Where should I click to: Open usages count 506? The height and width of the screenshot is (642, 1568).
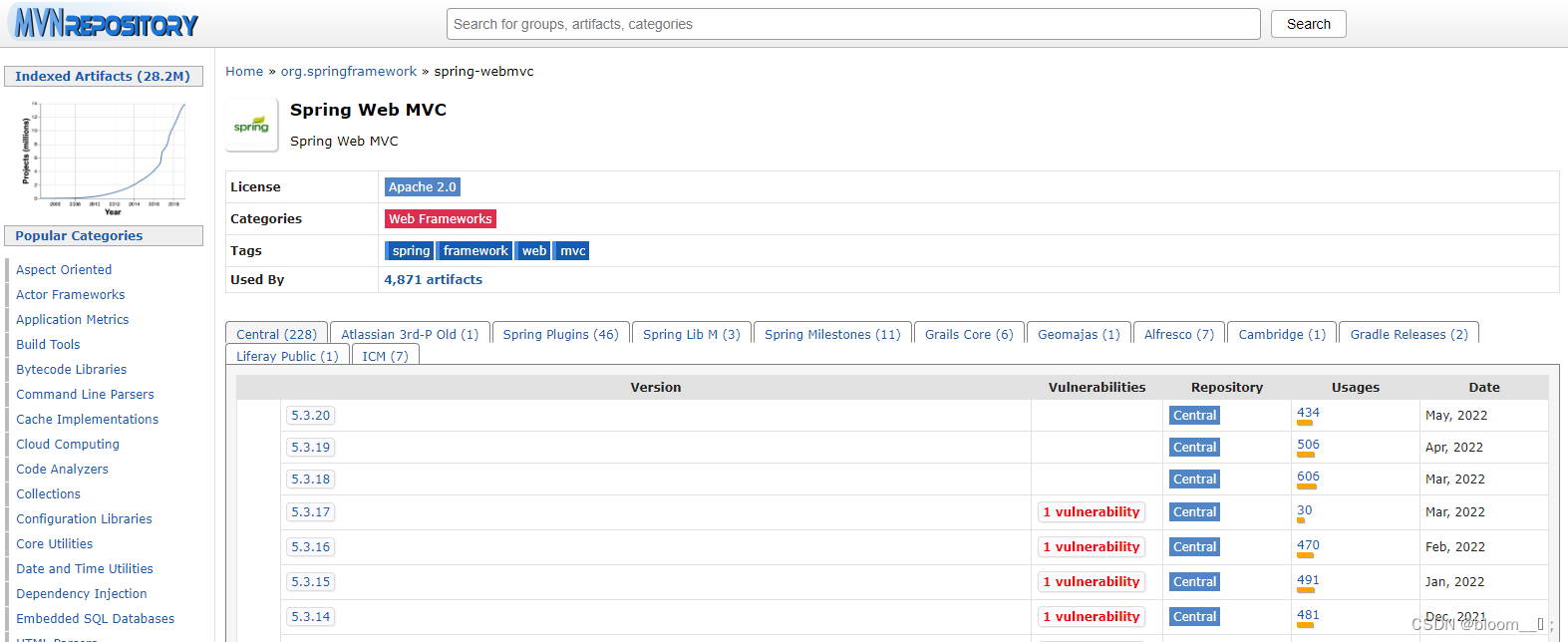tap(1308, 445)
